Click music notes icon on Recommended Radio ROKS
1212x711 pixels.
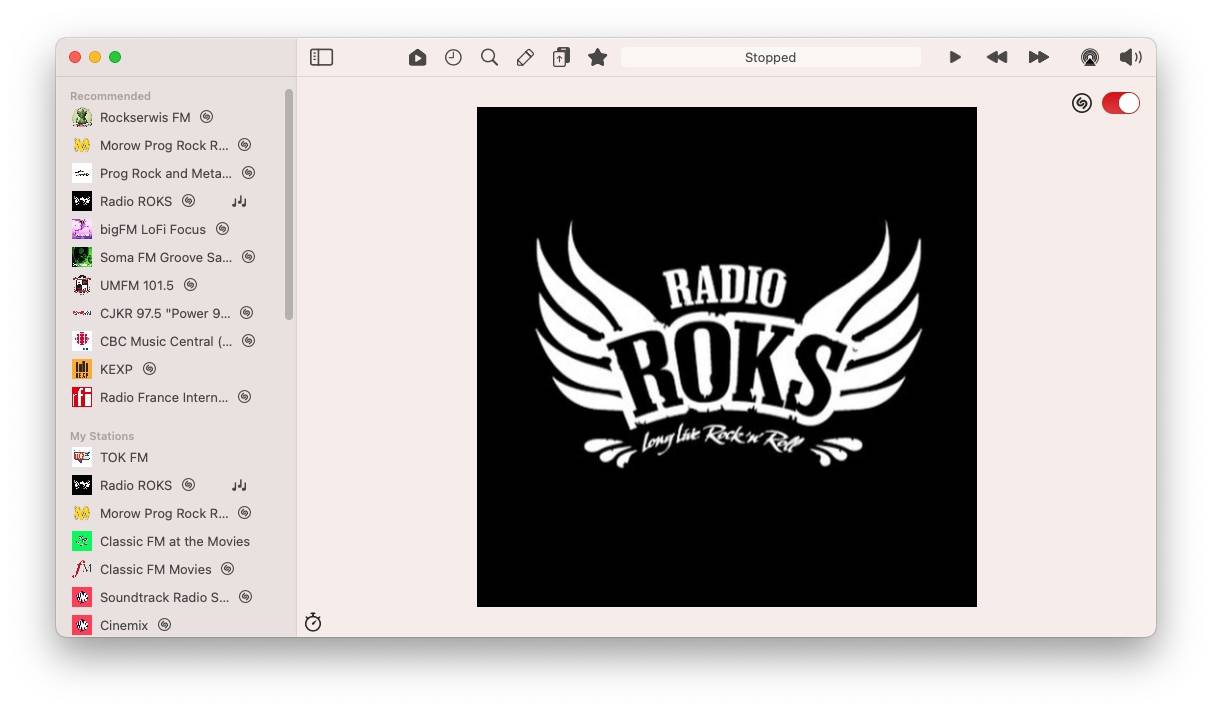(x=239, y=201)
